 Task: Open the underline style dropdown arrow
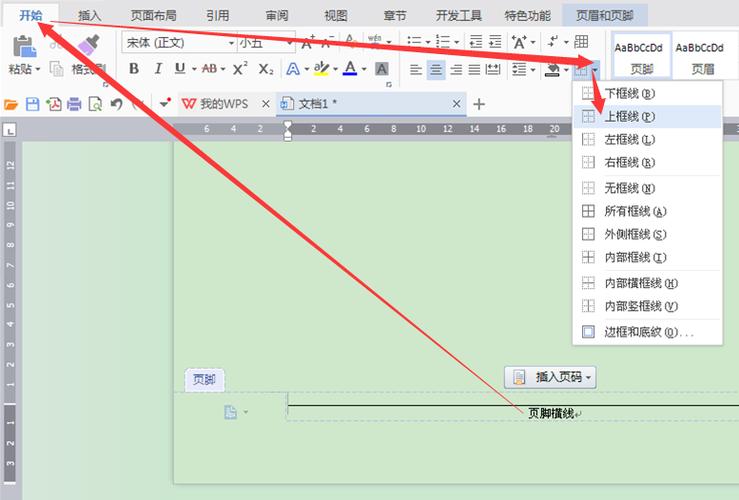[x=194, y=69]
